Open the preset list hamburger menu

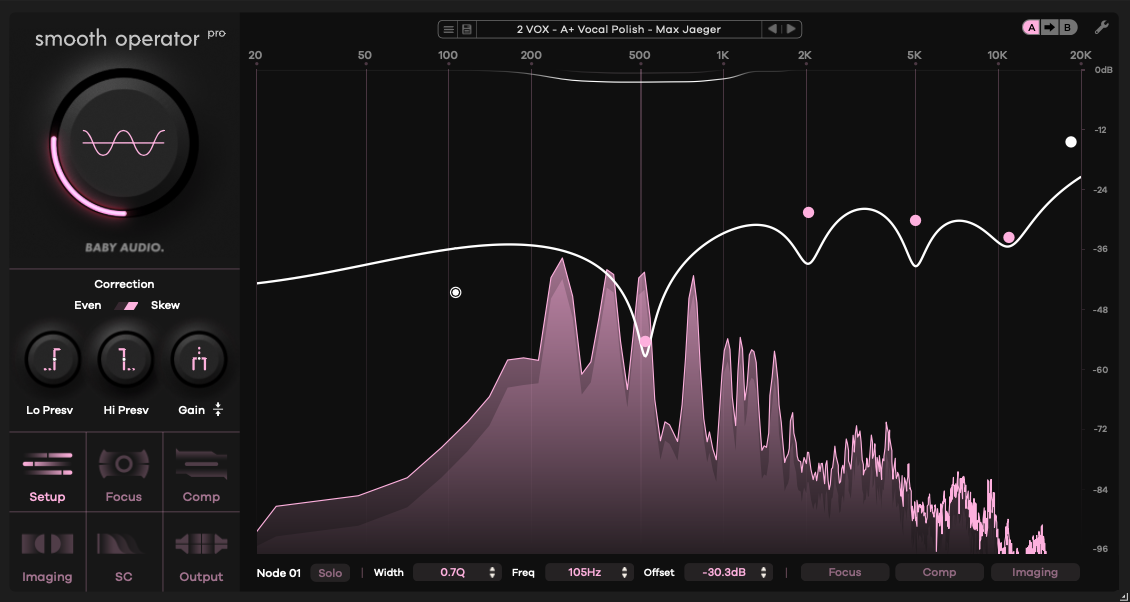point(448,30)
